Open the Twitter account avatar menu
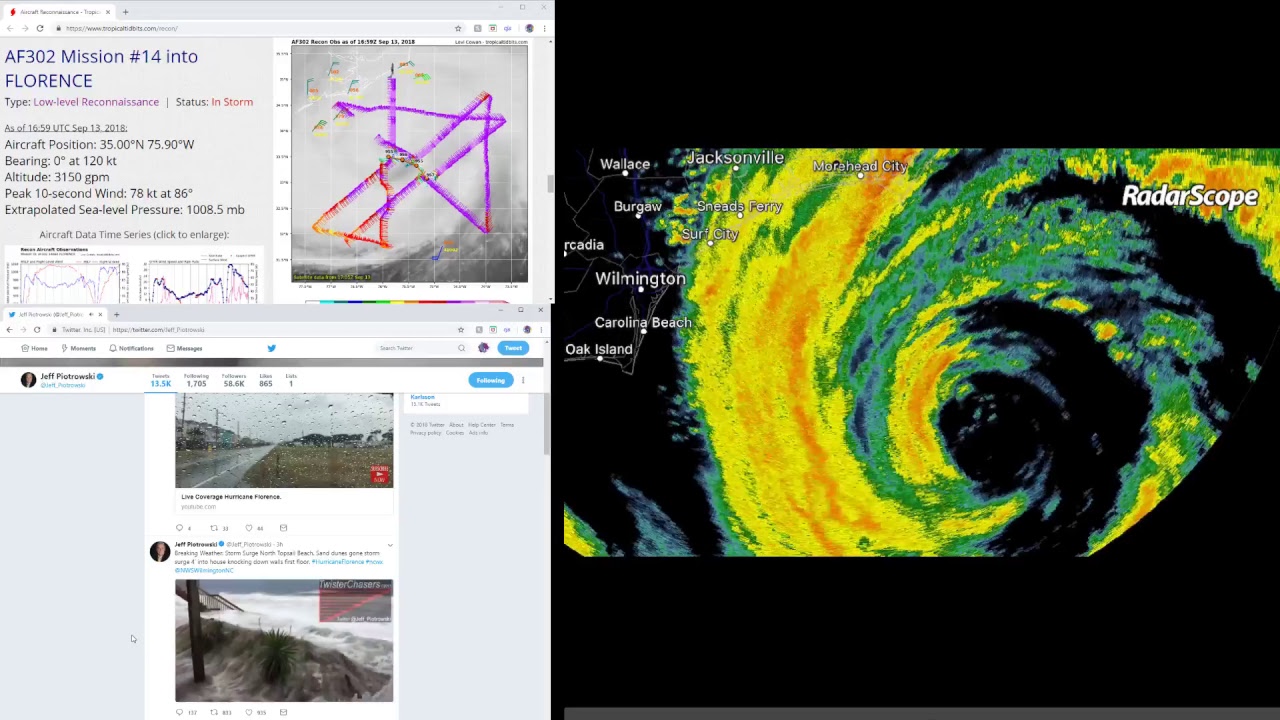 point(484,348)
